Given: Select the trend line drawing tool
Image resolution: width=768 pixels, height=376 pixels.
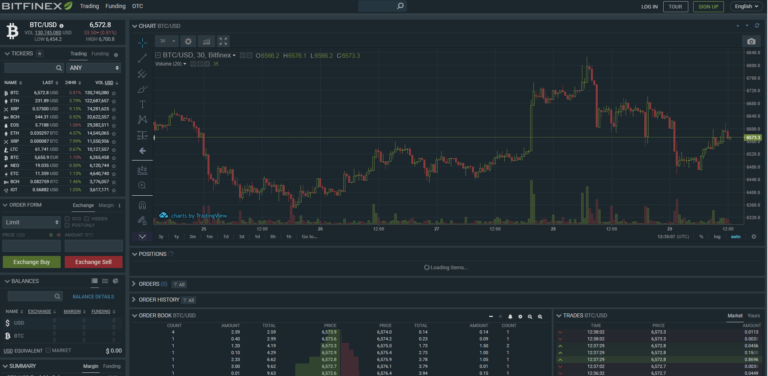Looking at the screenshot, I should [x=142, y=58].
